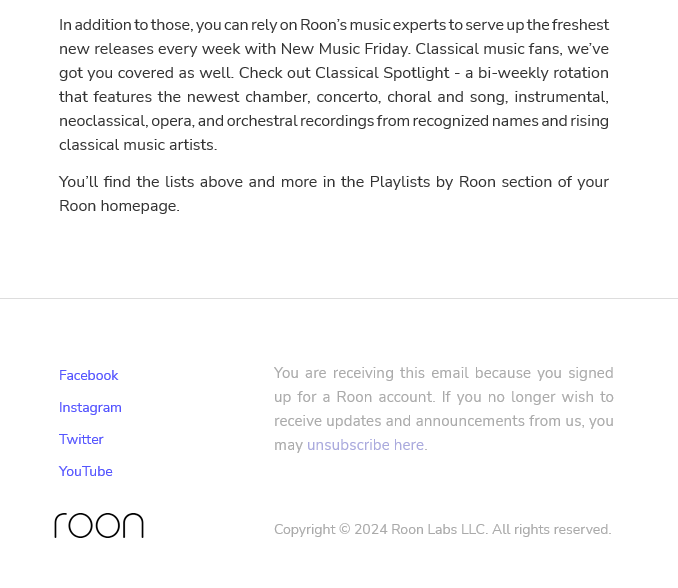The image size is (678, 588).
Task: Click 'Roon Labs LLC' in copyright line
Action: 439,529
